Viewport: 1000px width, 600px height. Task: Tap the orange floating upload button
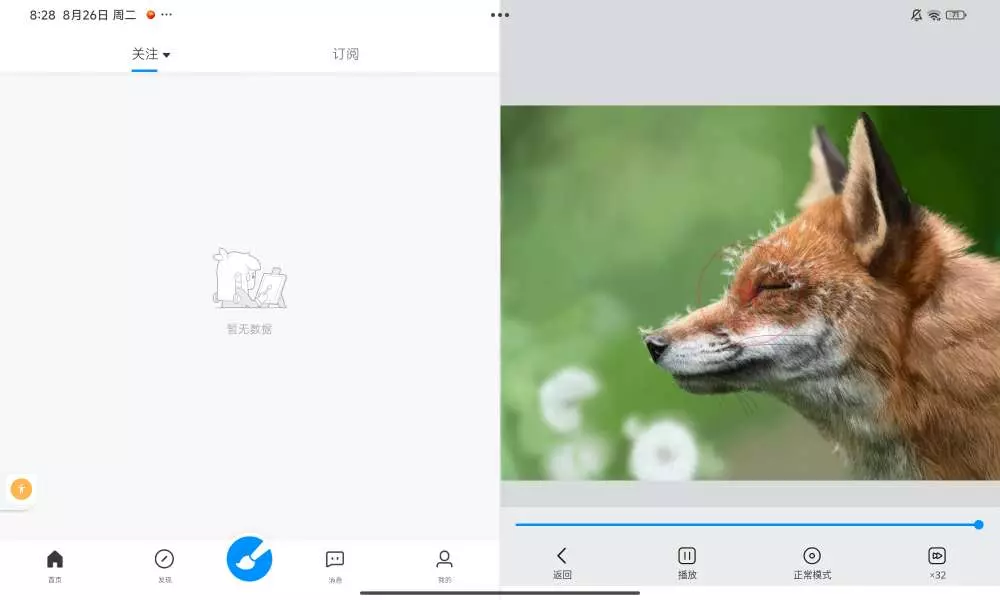click(x=21, y=489)
